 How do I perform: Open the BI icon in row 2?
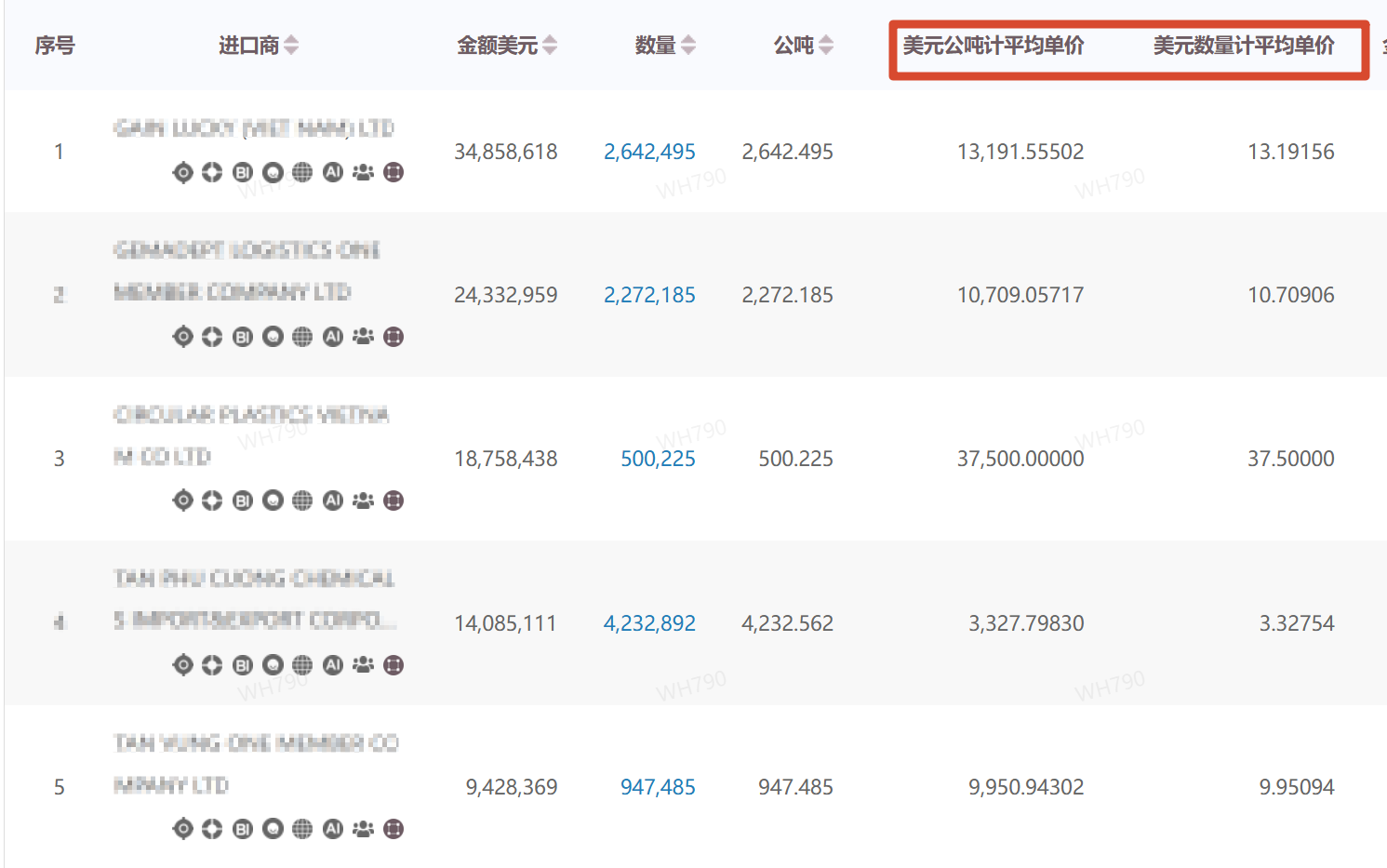pos(243,337)
